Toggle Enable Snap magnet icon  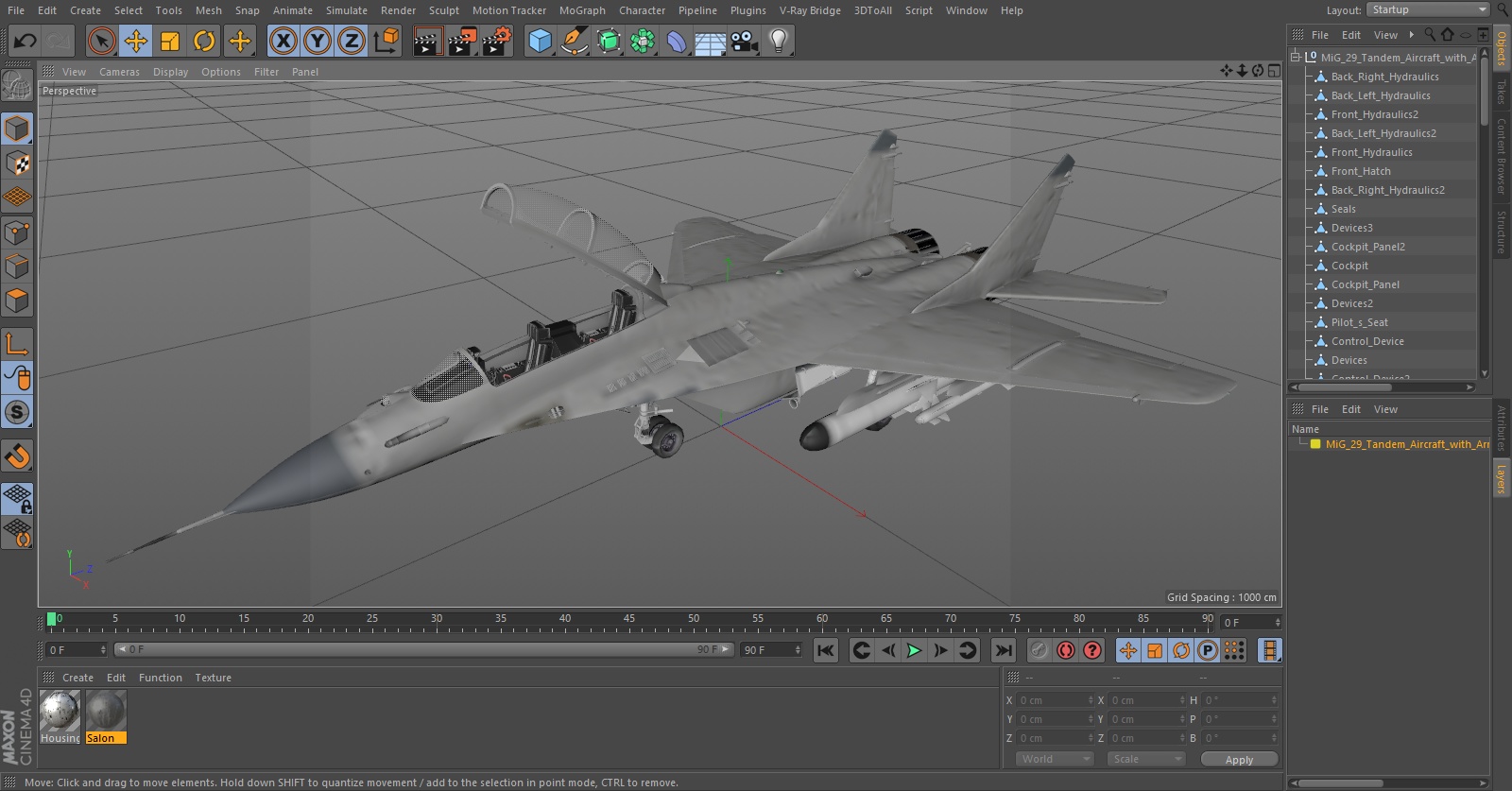(x=17, y=456)
